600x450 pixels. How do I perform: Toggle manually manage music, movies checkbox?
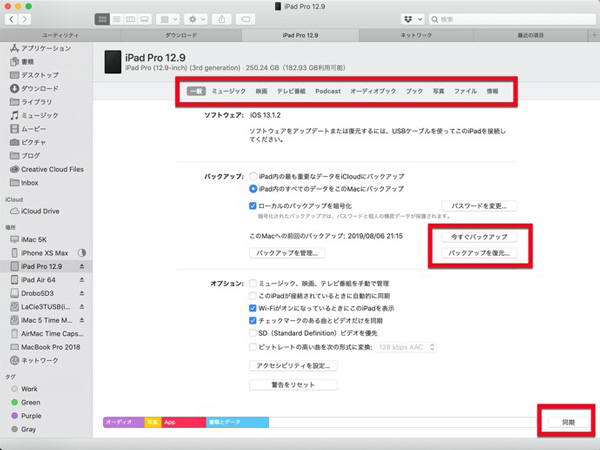(253, 284)
